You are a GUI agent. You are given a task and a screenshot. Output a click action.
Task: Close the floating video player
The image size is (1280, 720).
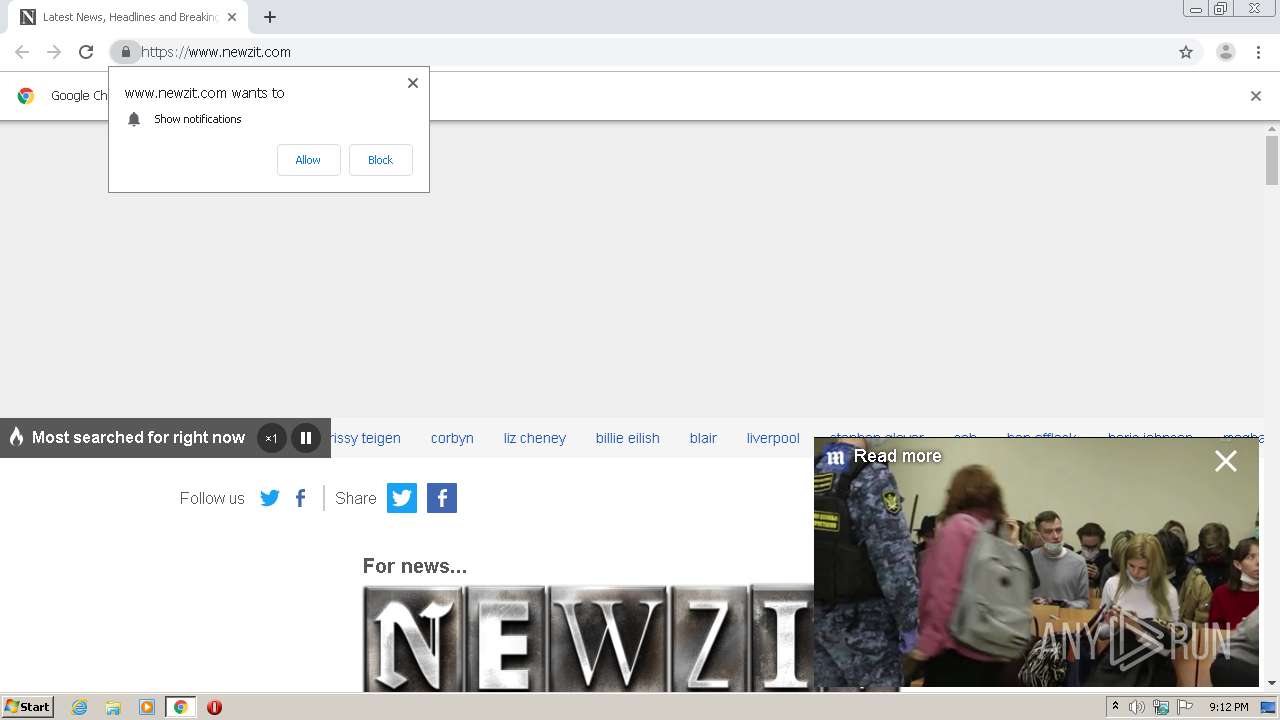point(1226,461)
